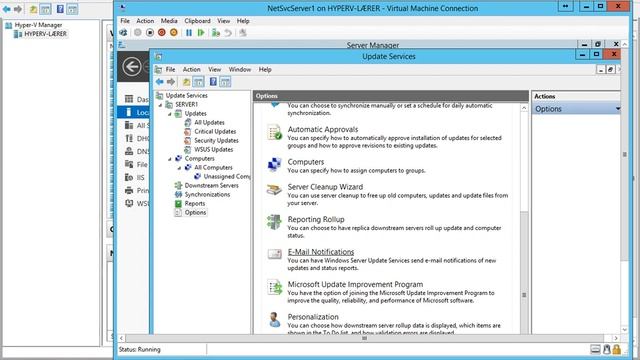This screenshot has width=640, height=360.
Task: Collapse the Updates tree node
Action: pos(170,114)
